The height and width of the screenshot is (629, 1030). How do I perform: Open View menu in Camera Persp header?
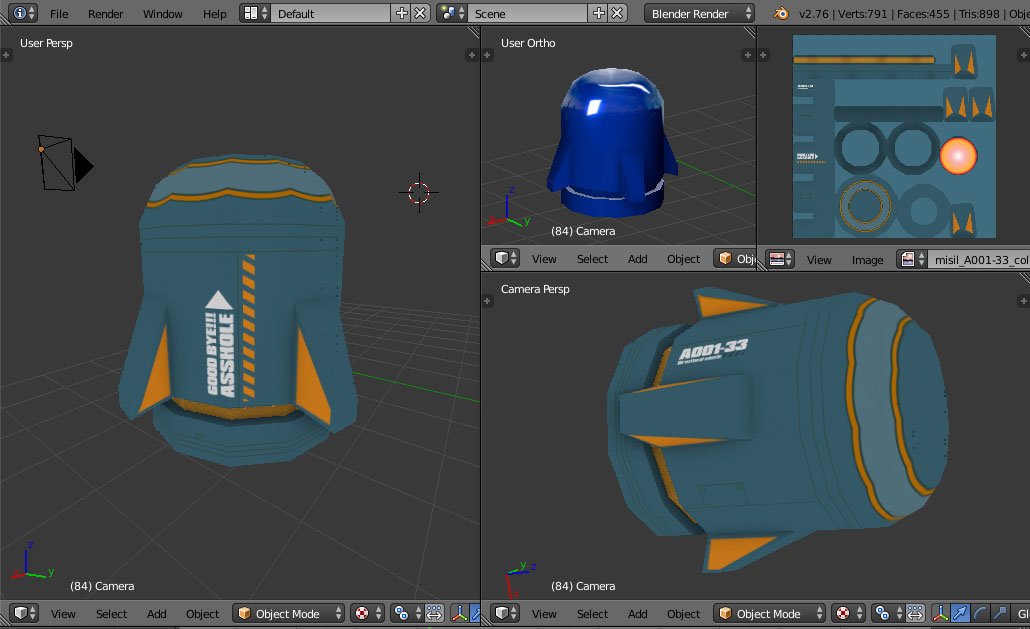pyautogui.click(x=544, y=614)
